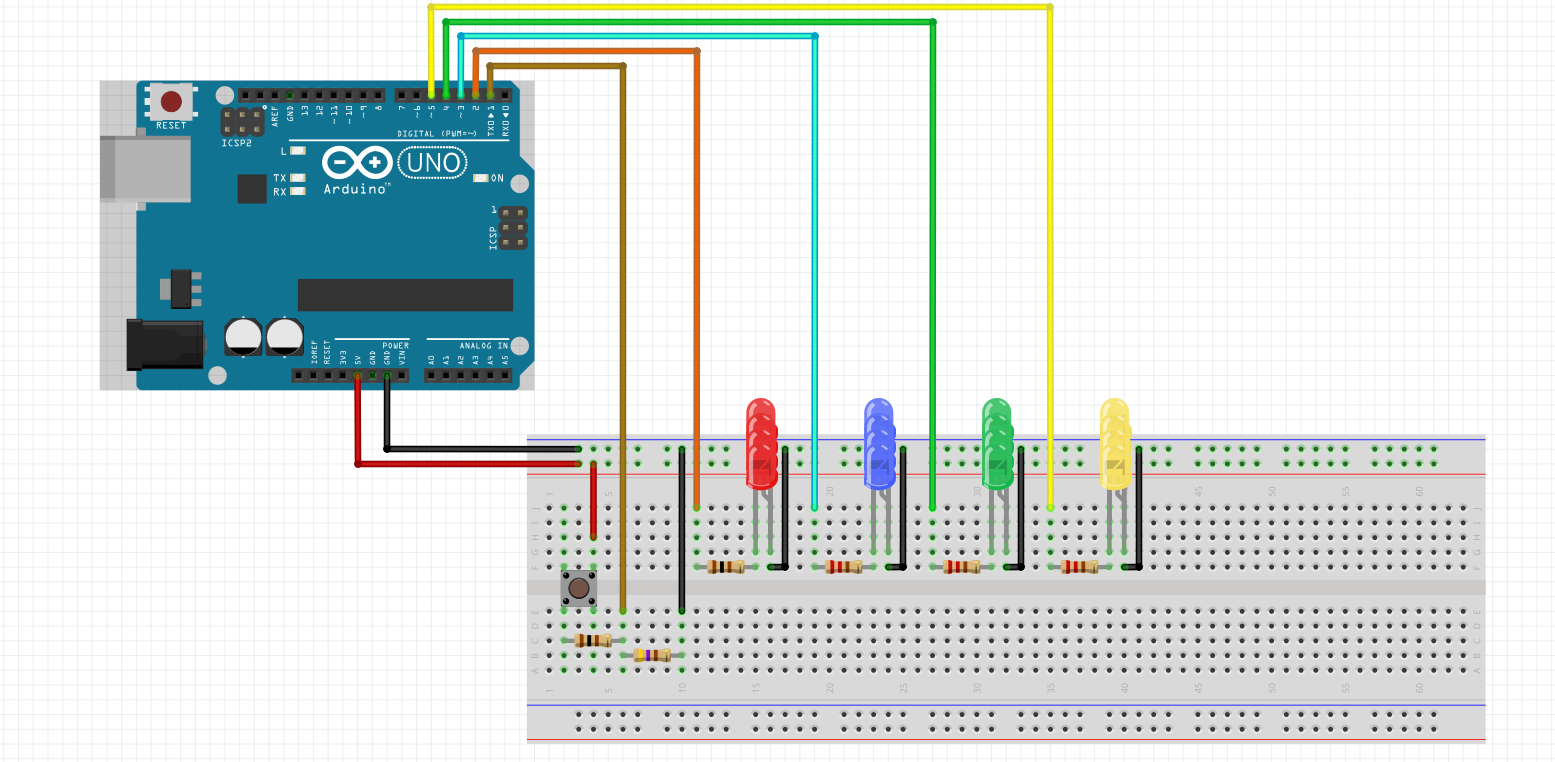Click the red RESET button on Arduino
1555x762 pixels.
click(171, 101)
